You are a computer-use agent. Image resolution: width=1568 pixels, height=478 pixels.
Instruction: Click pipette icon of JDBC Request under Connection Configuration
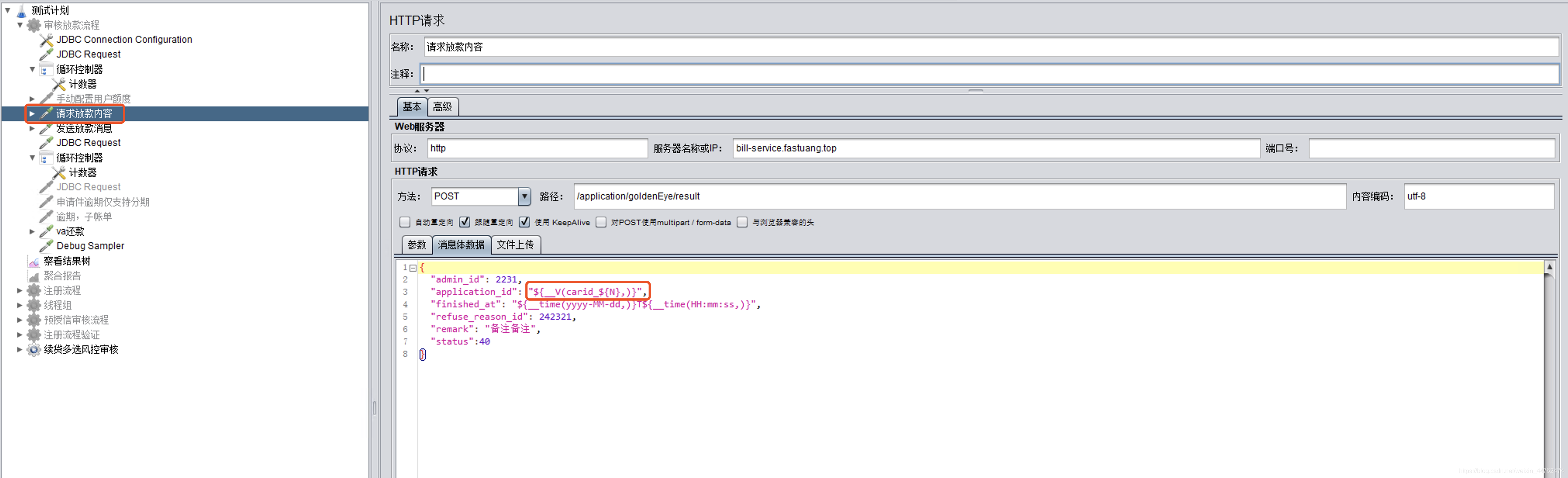pyautogui.click(x=46, y=54)
